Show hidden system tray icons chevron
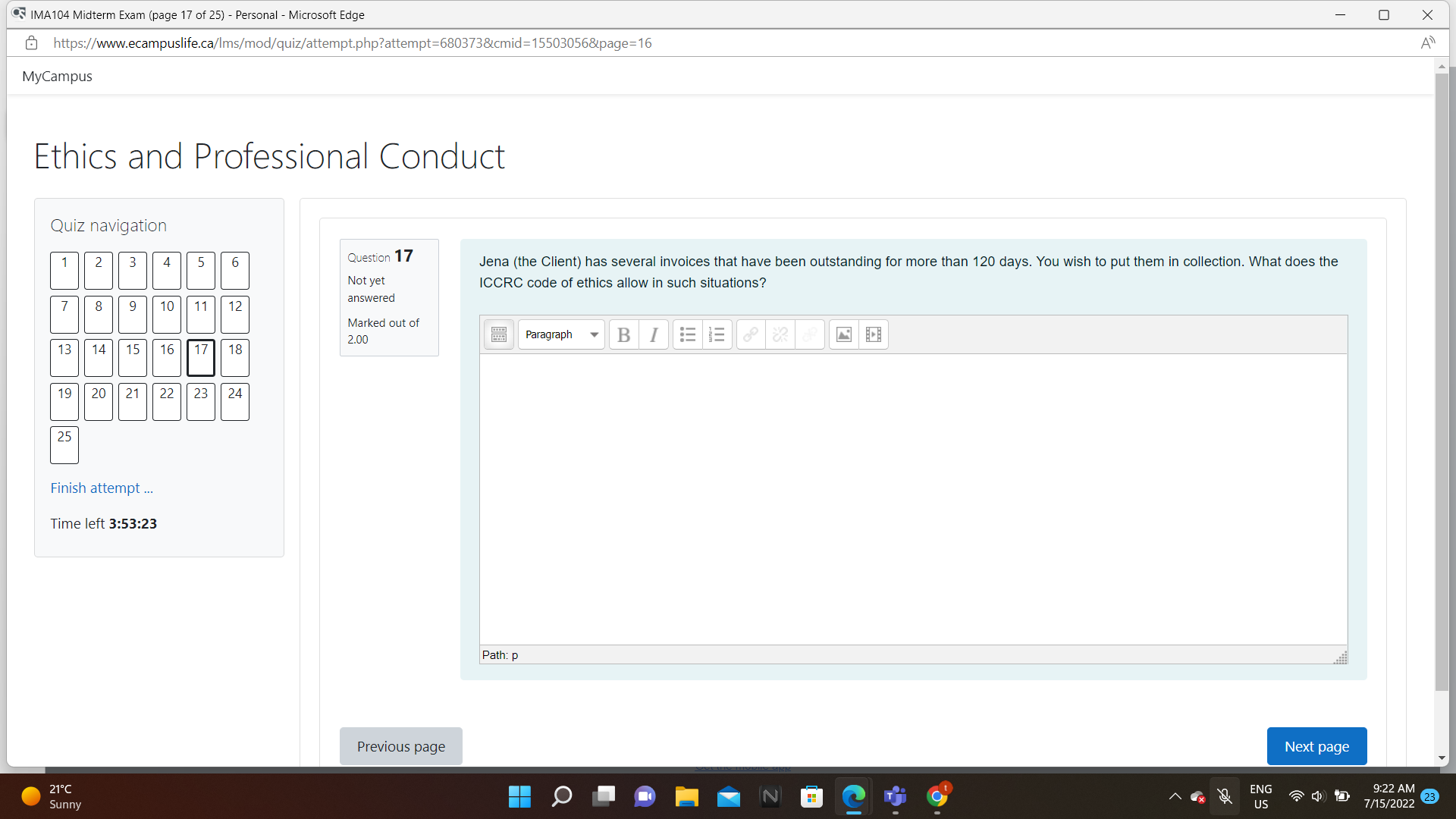Viewport: 1456px width, 819px height. coord(1175,796)
